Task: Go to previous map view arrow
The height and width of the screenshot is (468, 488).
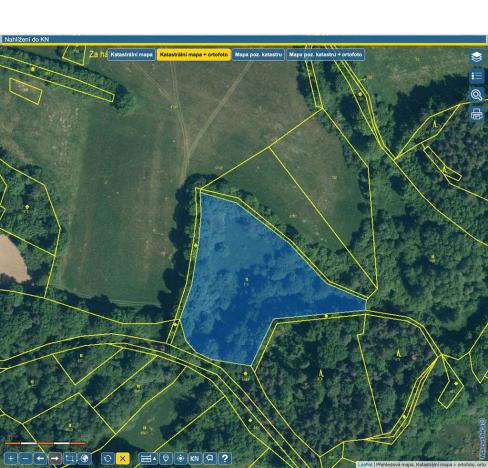Action: pyautogui.click(x=40, y=459)
